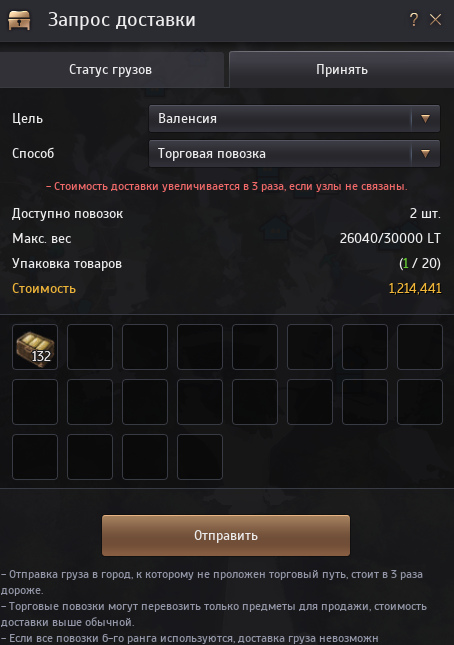The image size is (454, 645).
Task: Click the Упаковка товаров count (1 / 20)
Action: pos(420,263)
